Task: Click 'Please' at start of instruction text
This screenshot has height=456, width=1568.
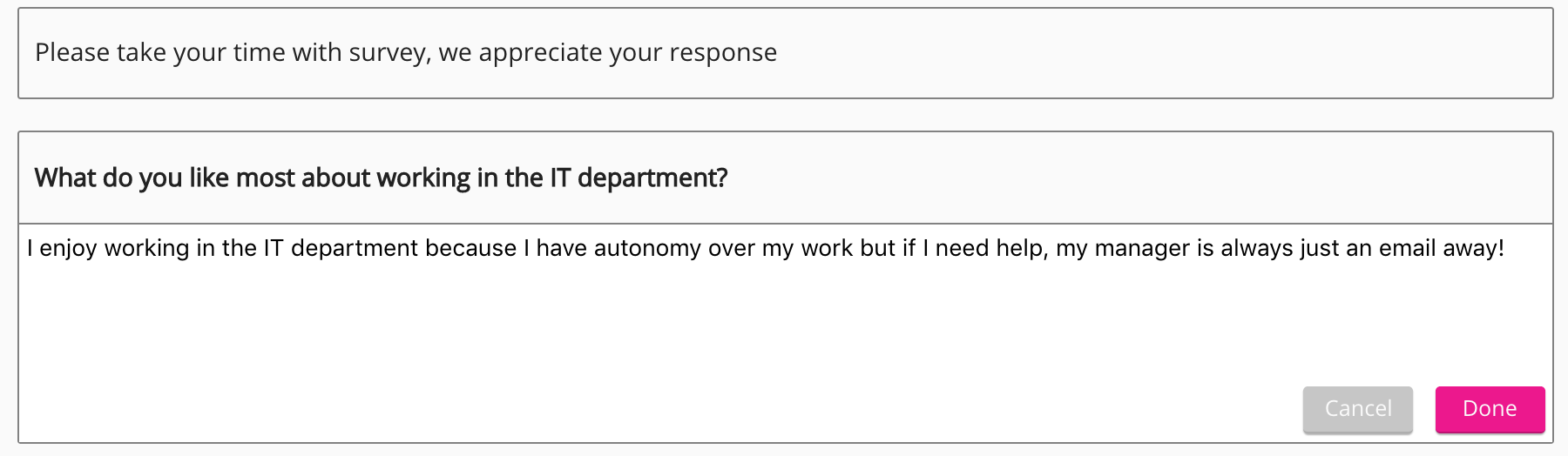Action: point(71,53)
